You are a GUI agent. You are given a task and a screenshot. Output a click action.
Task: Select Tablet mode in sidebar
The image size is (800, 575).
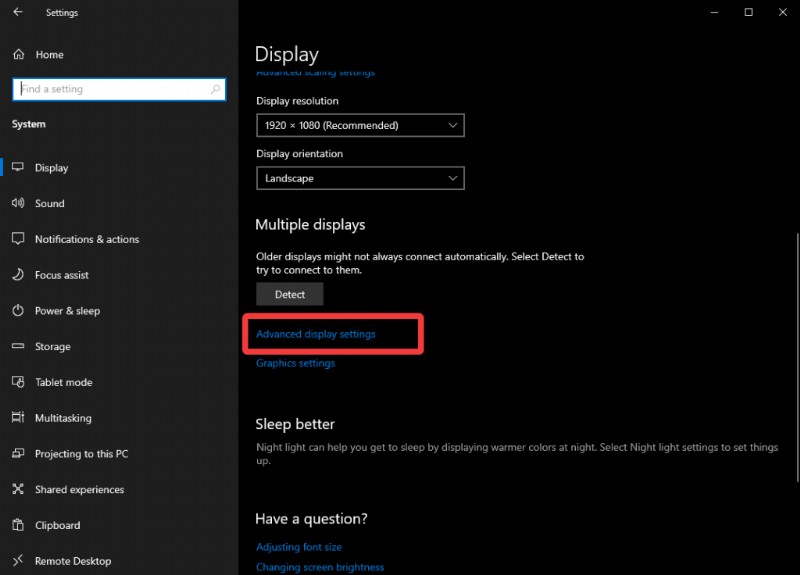coord(64,382)
